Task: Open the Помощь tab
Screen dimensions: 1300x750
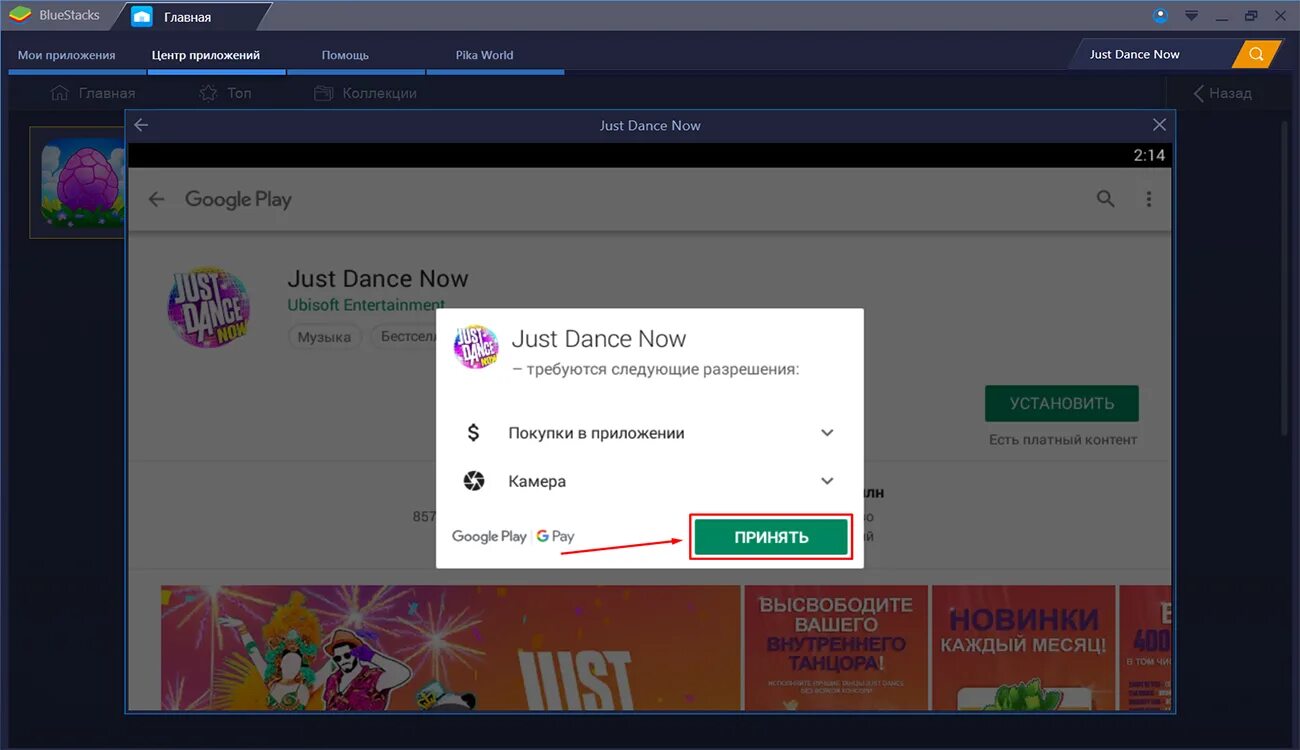Action: 345,55
